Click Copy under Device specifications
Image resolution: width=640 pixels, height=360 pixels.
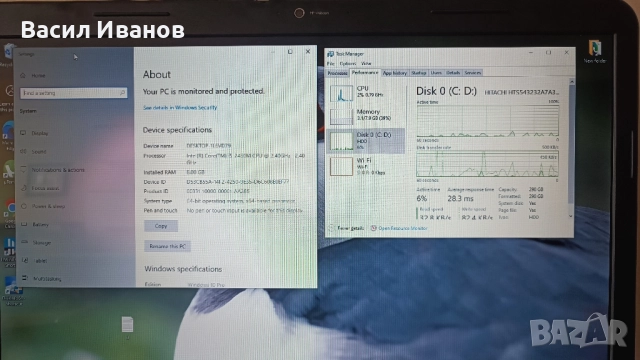click(x=161, y=226)
